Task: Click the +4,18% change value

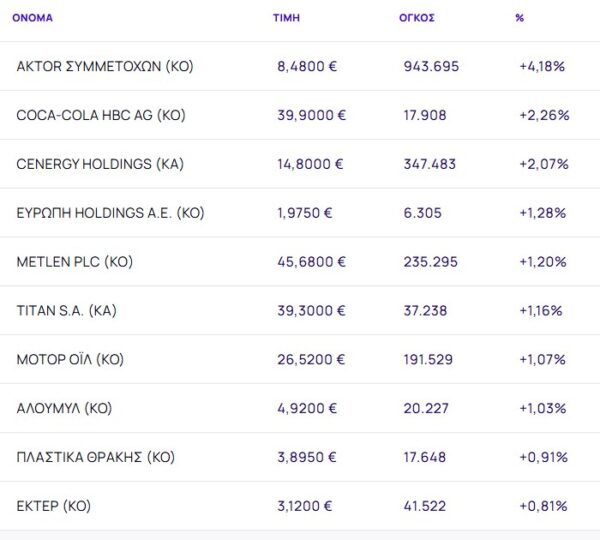Action: click(x=542, y=67)
